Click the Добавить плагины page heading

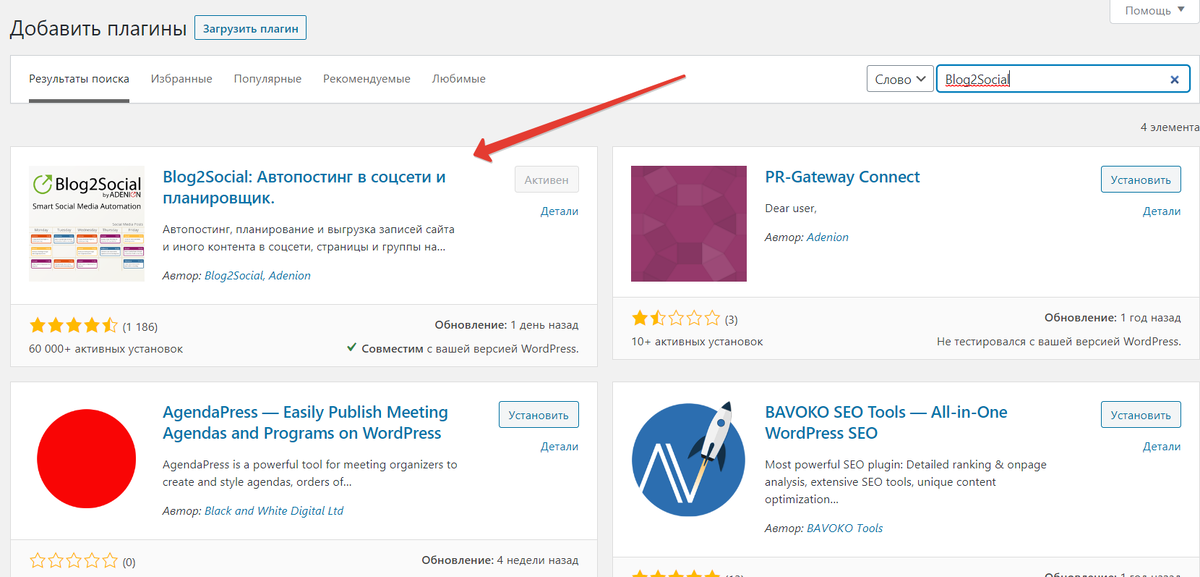coord(98,28)
